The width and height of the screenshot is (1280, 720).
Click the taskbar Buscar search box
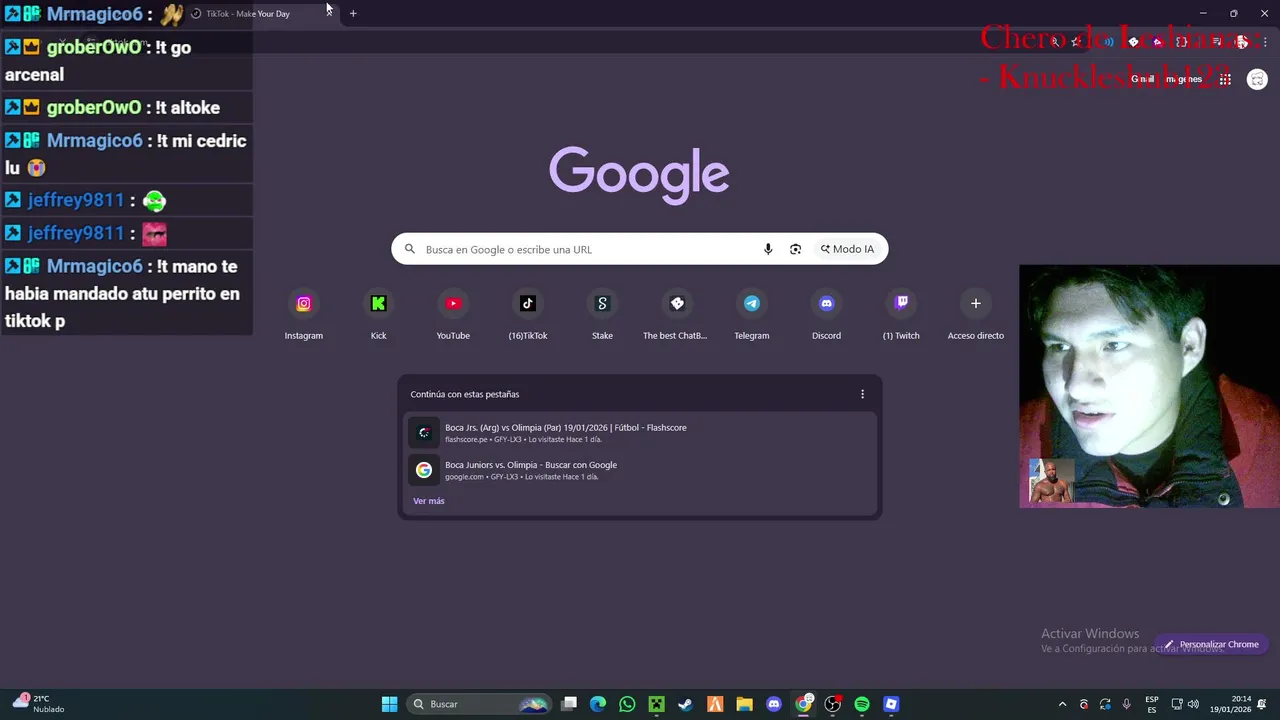[x=478, y=704]
